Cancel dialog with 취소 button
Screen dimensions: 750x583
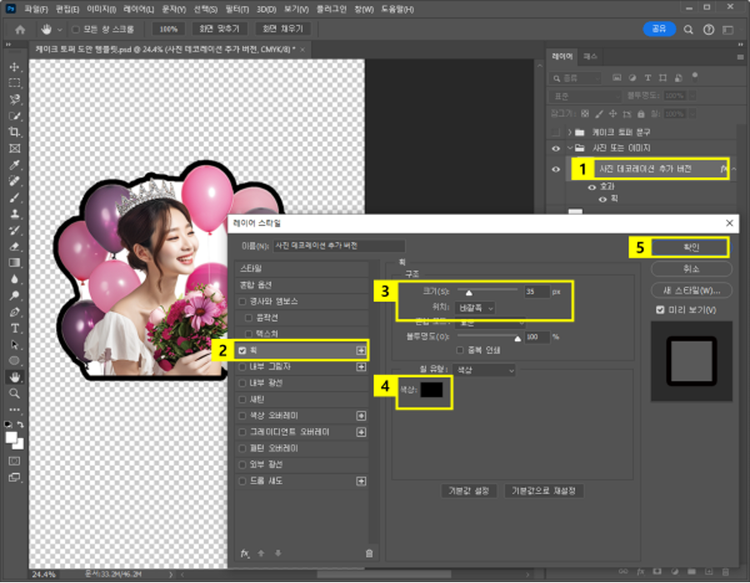[x=691, y=269]
